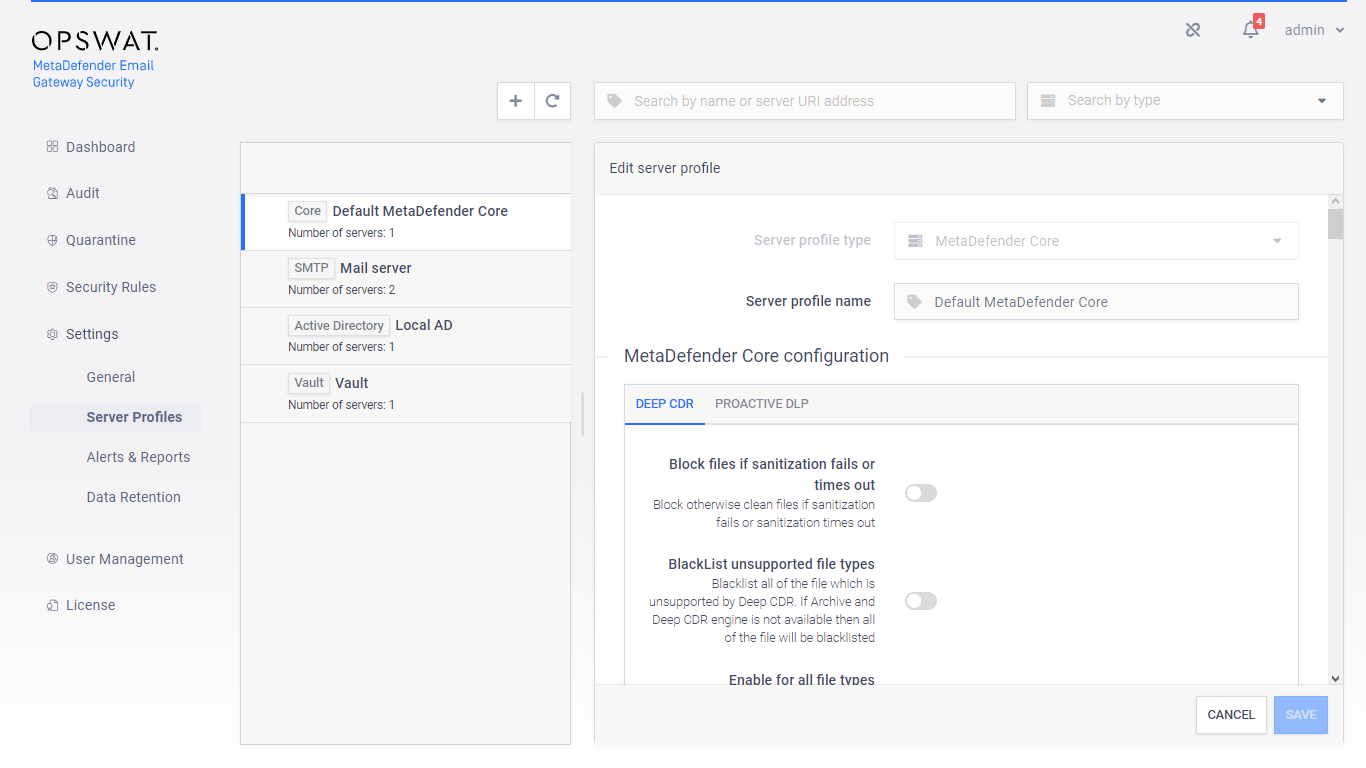The height and width of the screenshot is (768, 1366).
Task: Open Quarantine in the sidebar
Action: coord(101,240)
